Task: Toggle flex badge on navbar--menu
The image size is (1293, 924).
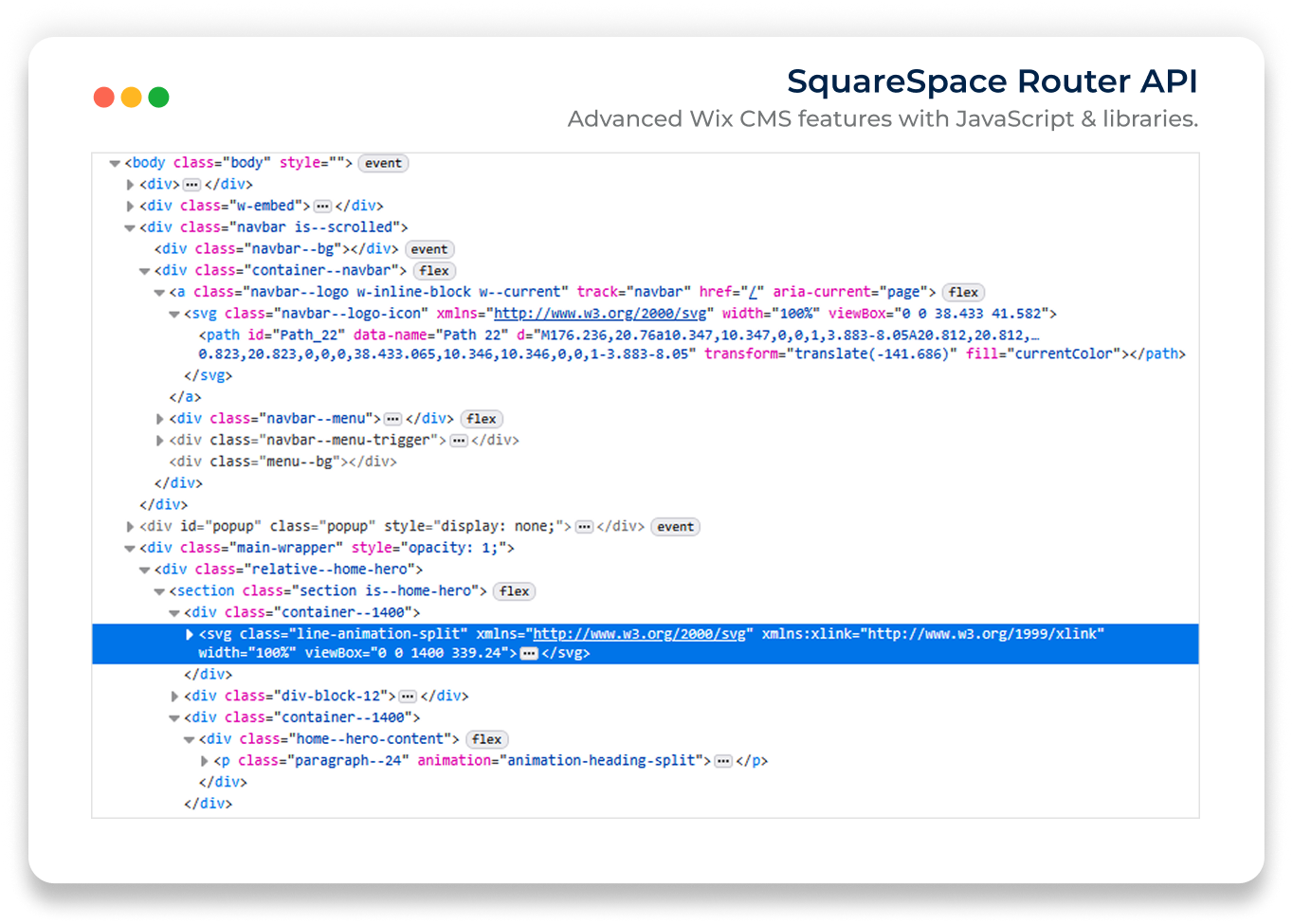Action: coord(482,419)
